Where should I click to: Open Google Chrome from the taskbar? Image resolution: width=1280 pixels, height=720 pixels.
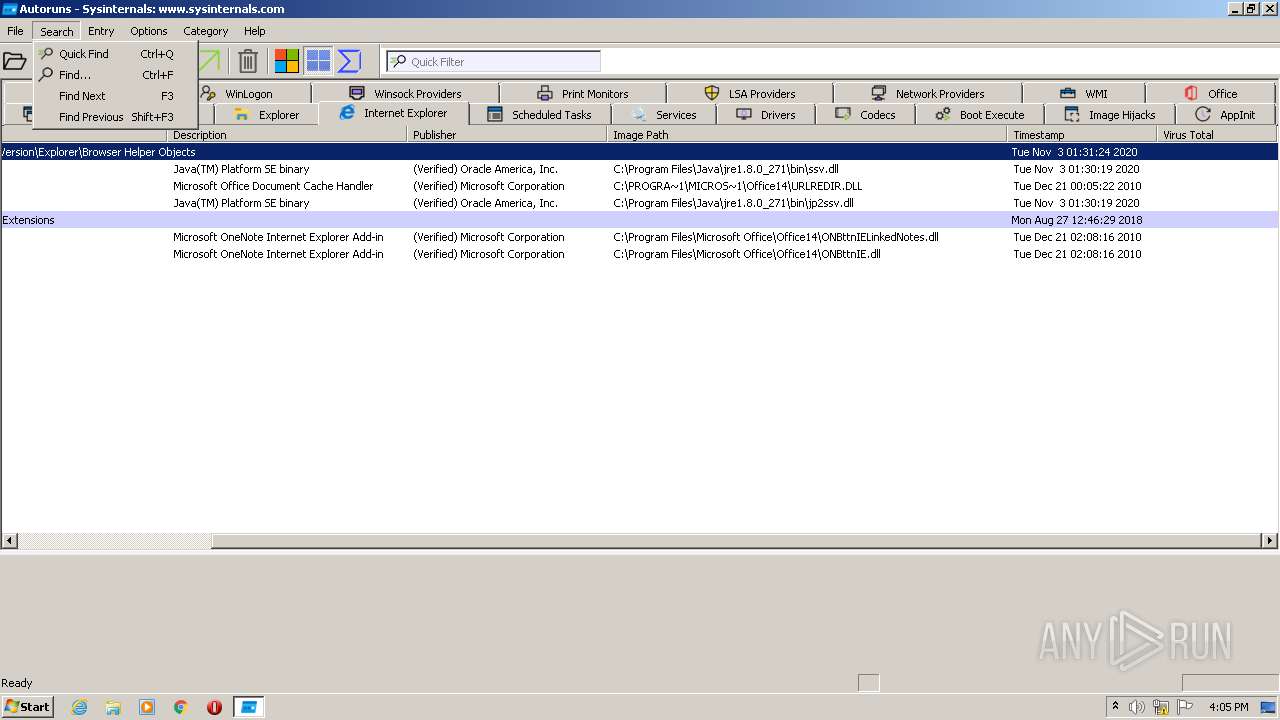point(181,707)
